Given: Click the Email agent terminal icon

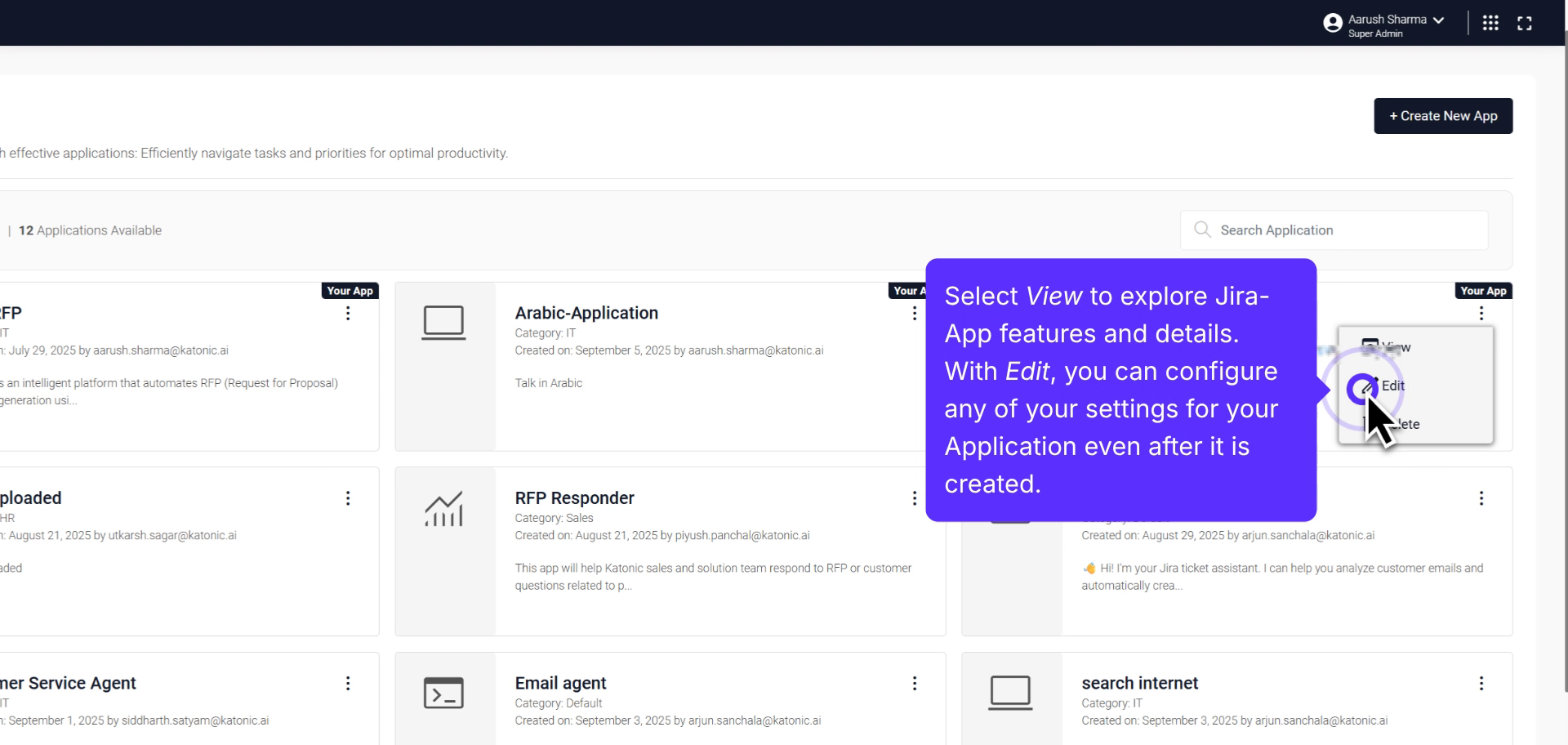Looking at the screenshot, I should [x=444, y=693].
